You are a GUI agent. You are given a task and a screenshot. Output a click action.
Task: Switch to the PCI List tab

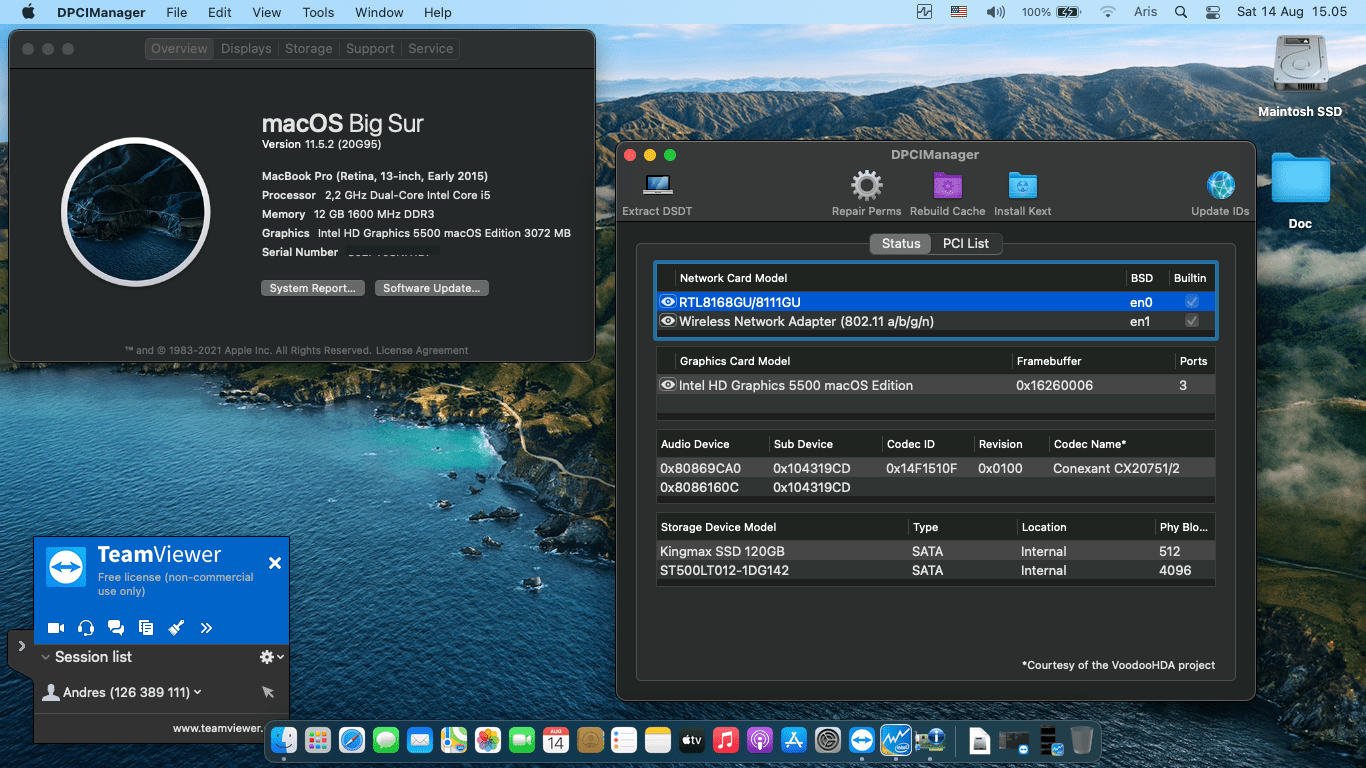point(965,243)
